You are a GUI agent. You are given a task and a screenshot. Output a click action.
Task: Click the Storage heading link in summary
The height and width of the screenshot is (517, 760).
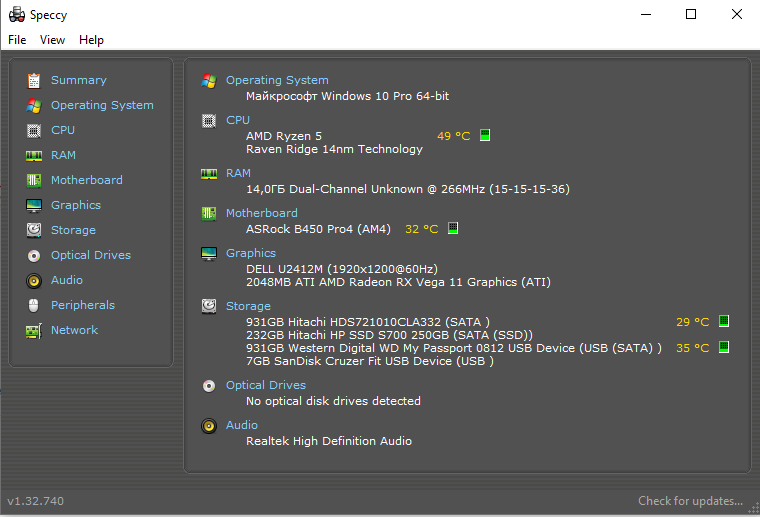coord(248,307)
